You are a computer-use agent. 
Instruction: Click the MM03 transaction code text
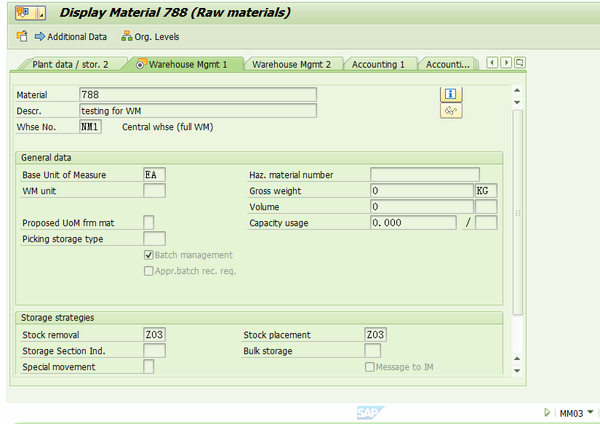tap(571, 413)
